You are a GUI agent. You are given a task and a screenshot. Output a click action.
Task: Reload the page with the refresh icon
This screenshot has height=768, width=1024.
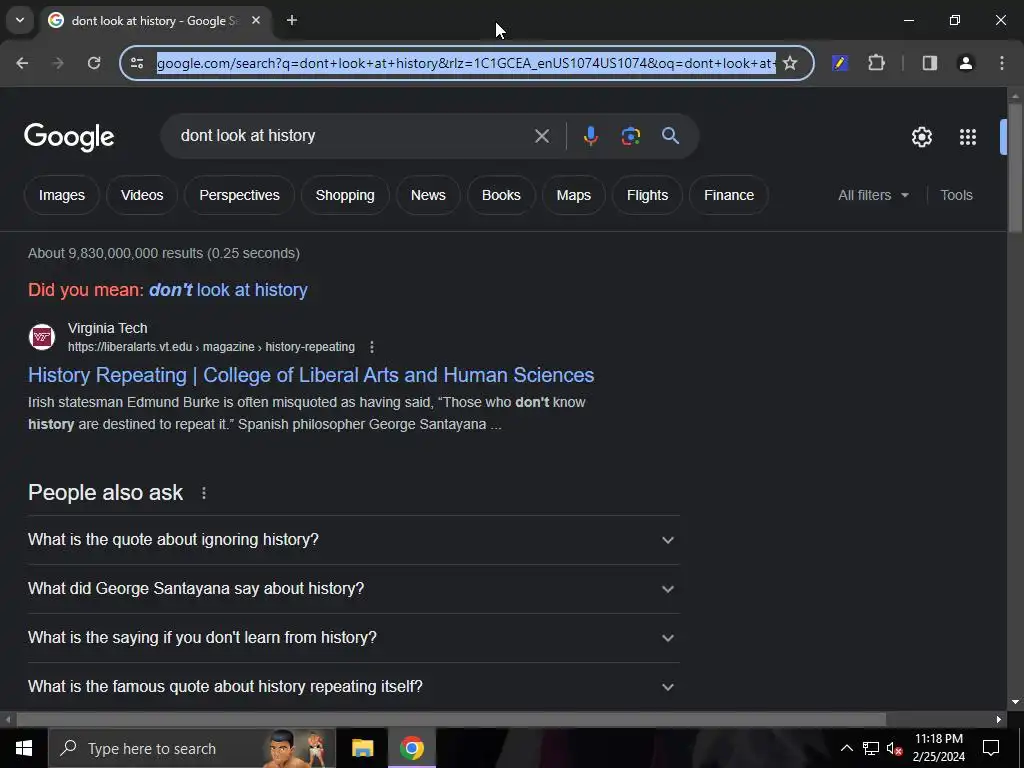tap(94, 63)
